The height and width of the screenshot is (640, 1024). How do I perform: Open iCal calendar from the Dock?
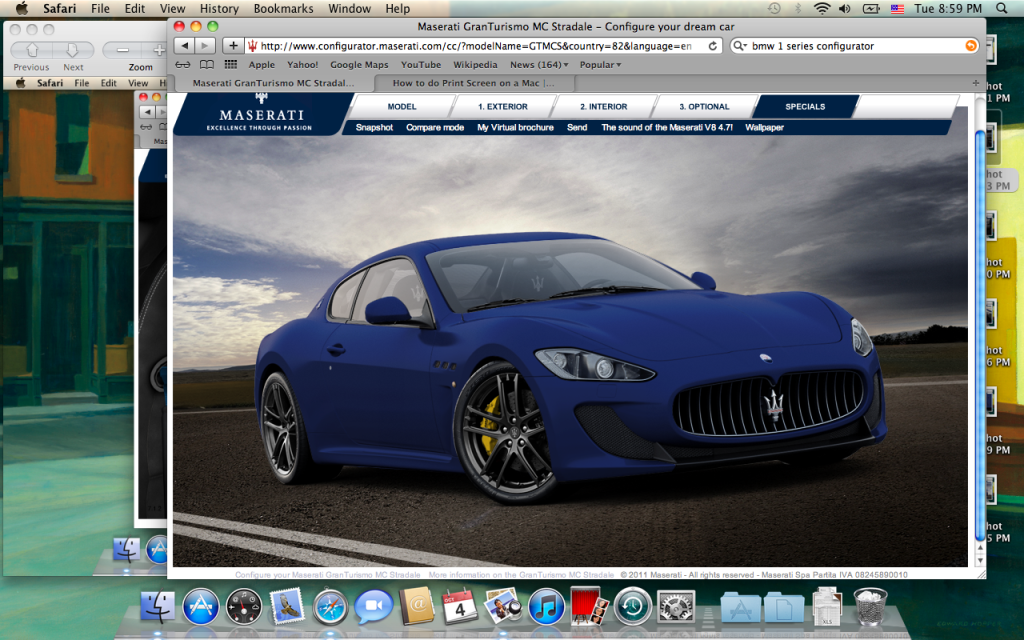pyautogui.click(x=460, y=606)
